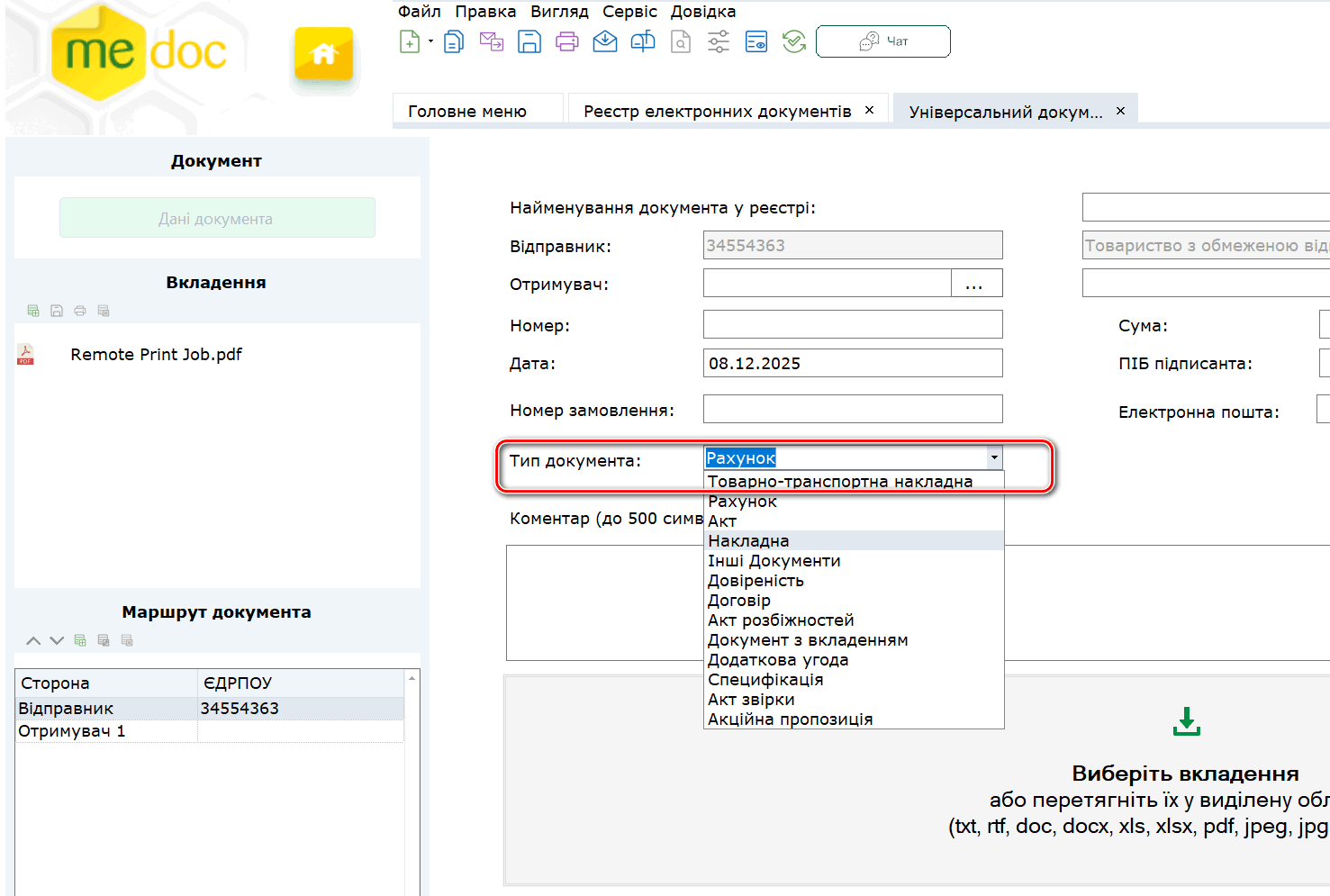Open the Чат button
Screen dimensions: 1330x896
pyautogui.click(x=882, y=41)
